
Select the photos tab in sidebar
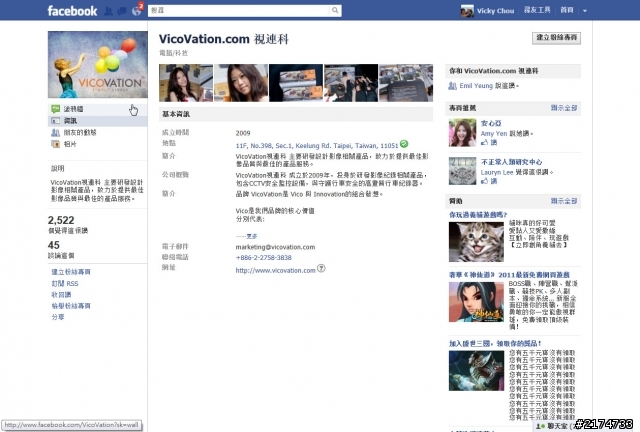[x=98, y=144]
